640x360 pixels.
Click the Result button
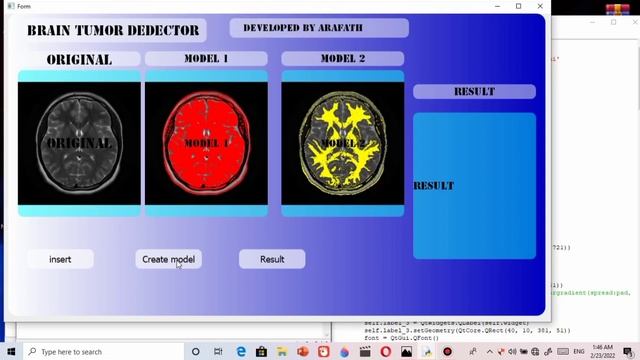(272, 259)
